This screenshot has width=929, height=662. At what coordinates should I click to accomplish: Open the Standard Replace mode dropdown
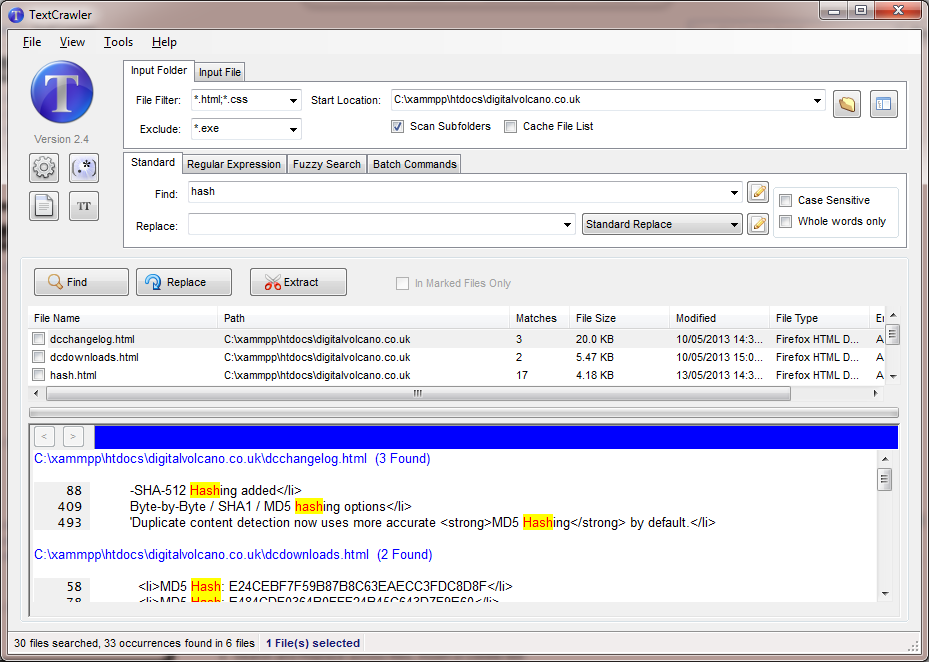pos(734,225)
